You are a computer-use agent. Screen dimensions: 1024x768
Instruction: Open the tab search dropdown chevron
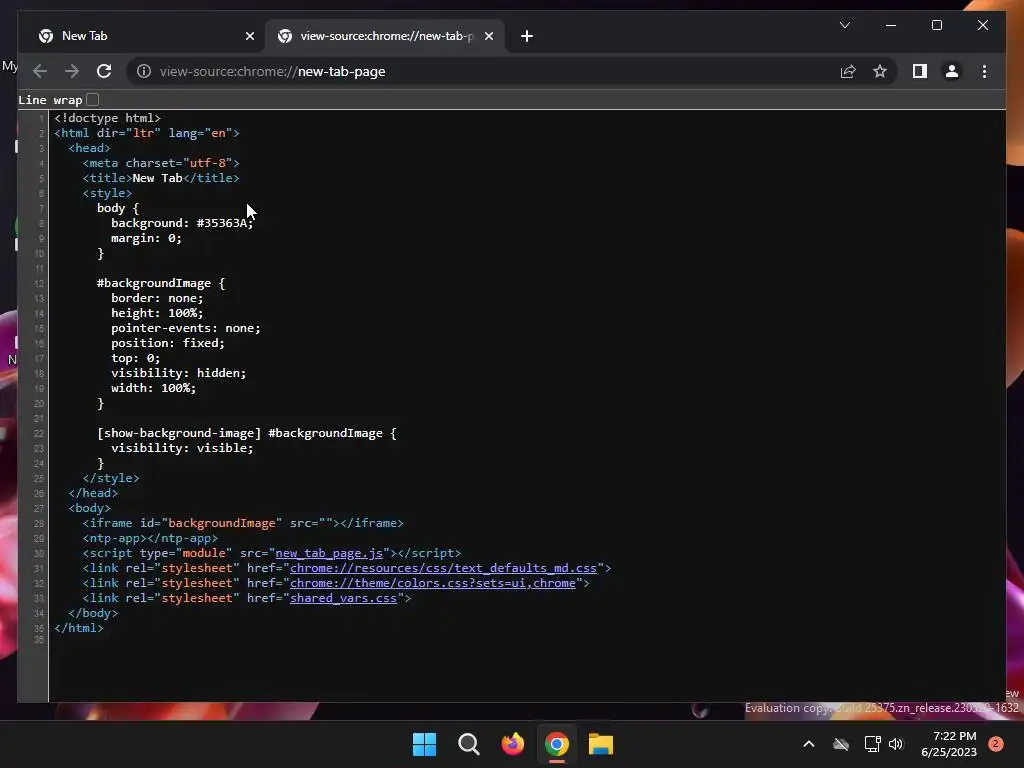(x=844, y=25)
